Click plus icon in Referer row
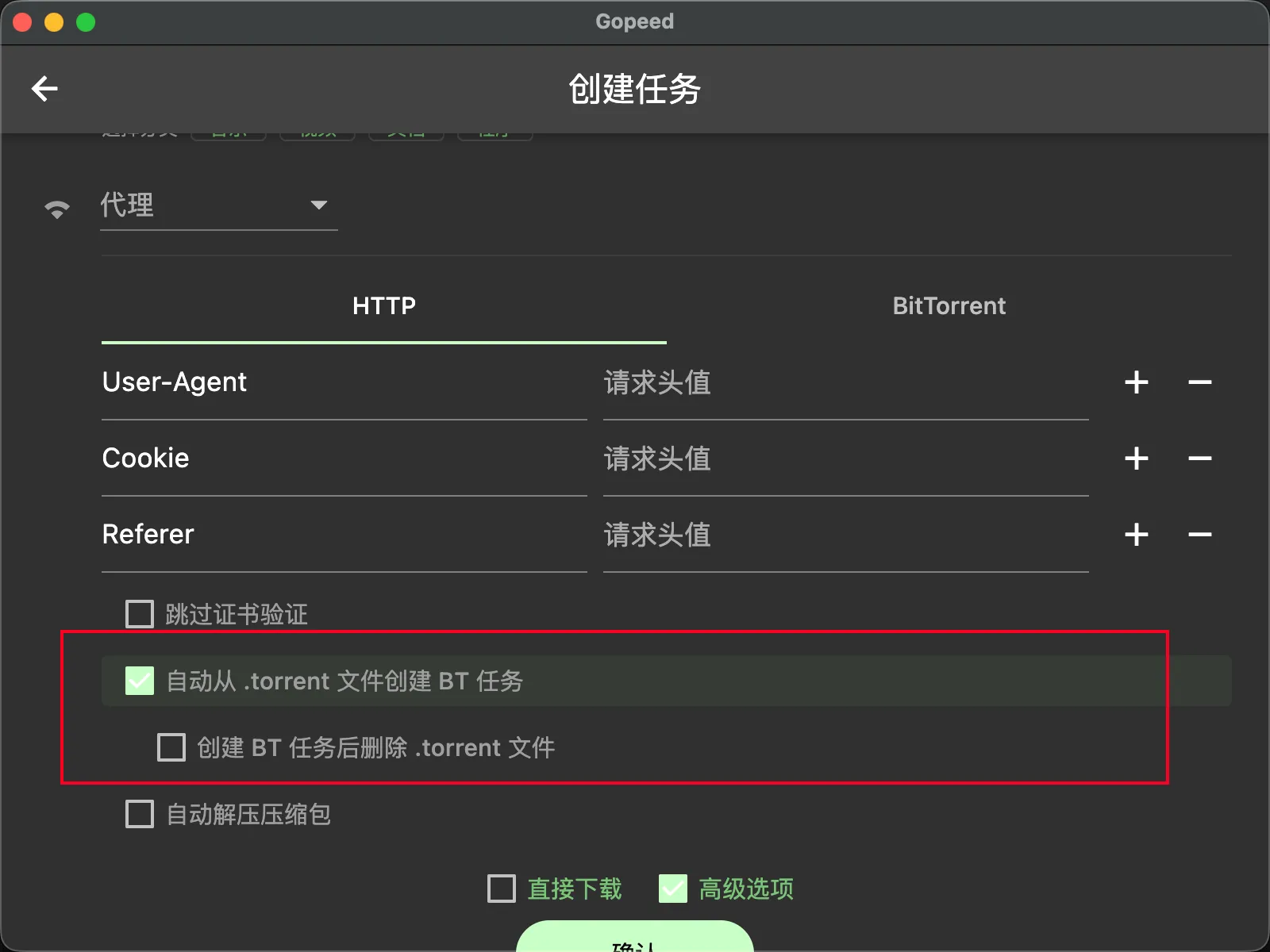 click(x=1136, y=535)
